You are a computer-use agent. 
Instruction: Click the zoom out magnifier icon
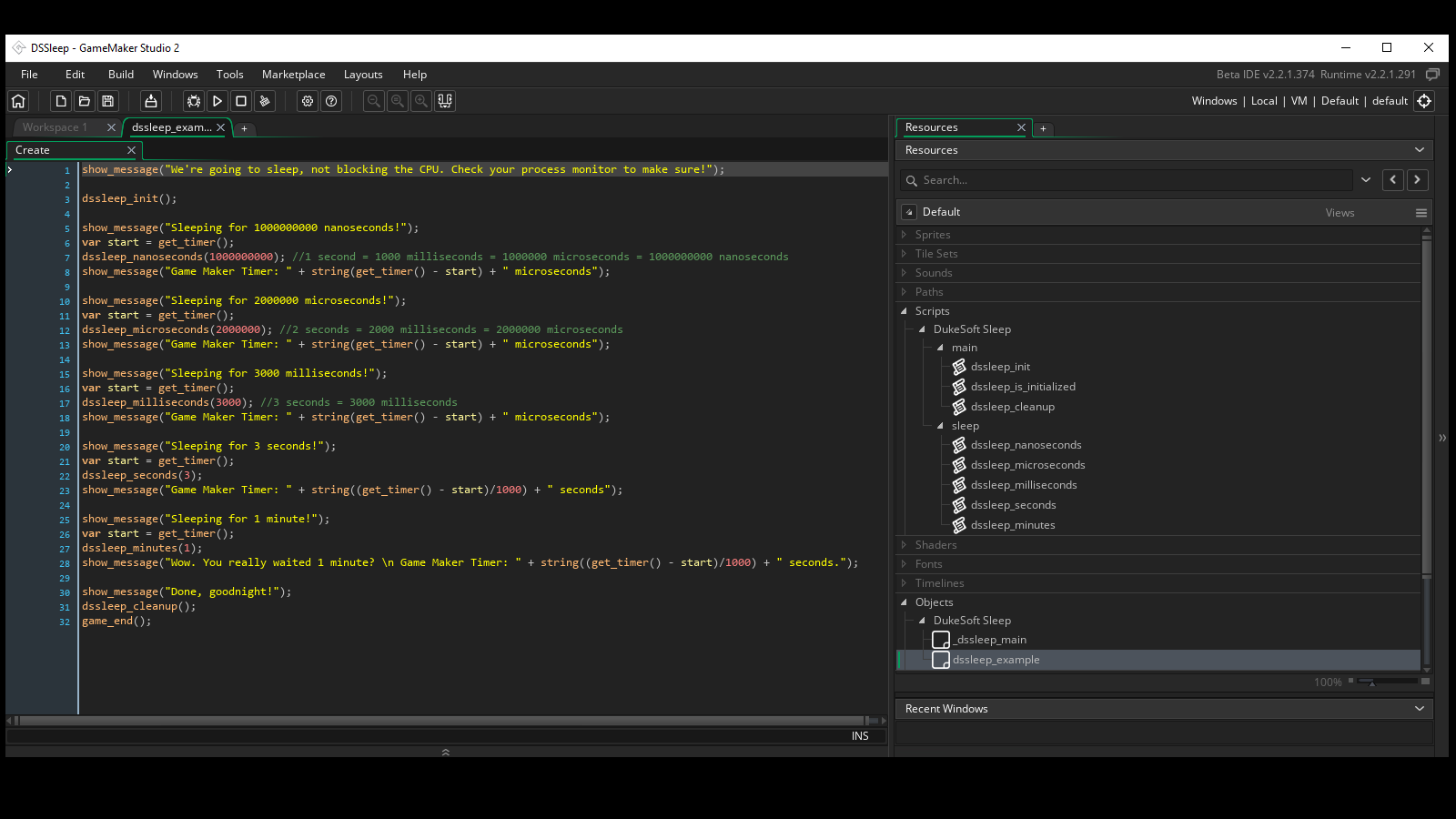pyautogui.click(x=374, y=101)
